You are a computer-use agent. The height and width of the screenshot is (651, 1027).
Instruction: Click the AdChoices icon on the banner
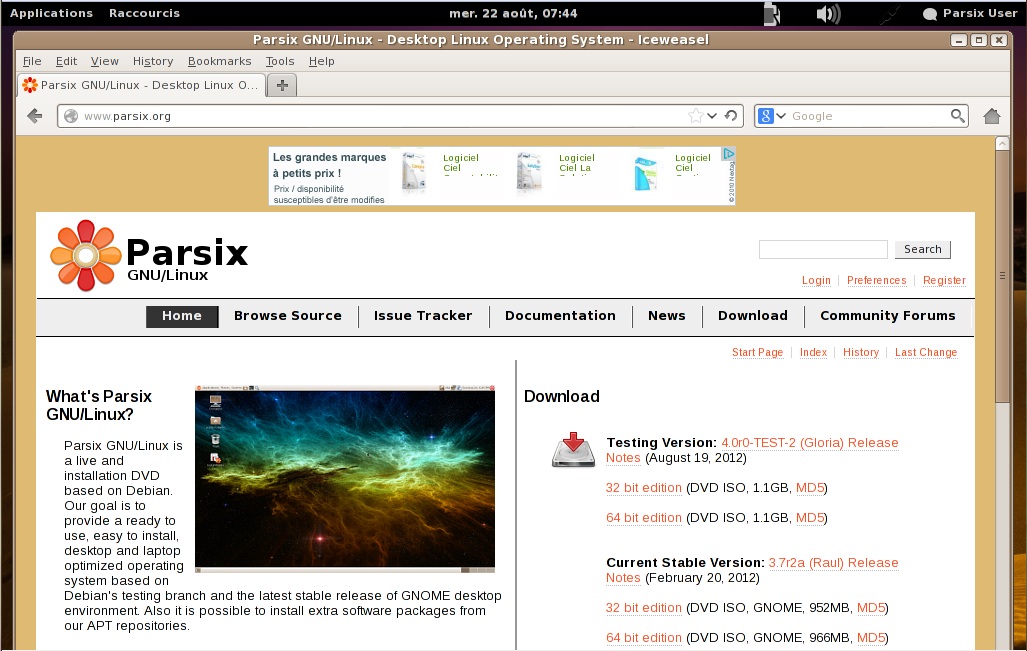click(x=728, y=153)
